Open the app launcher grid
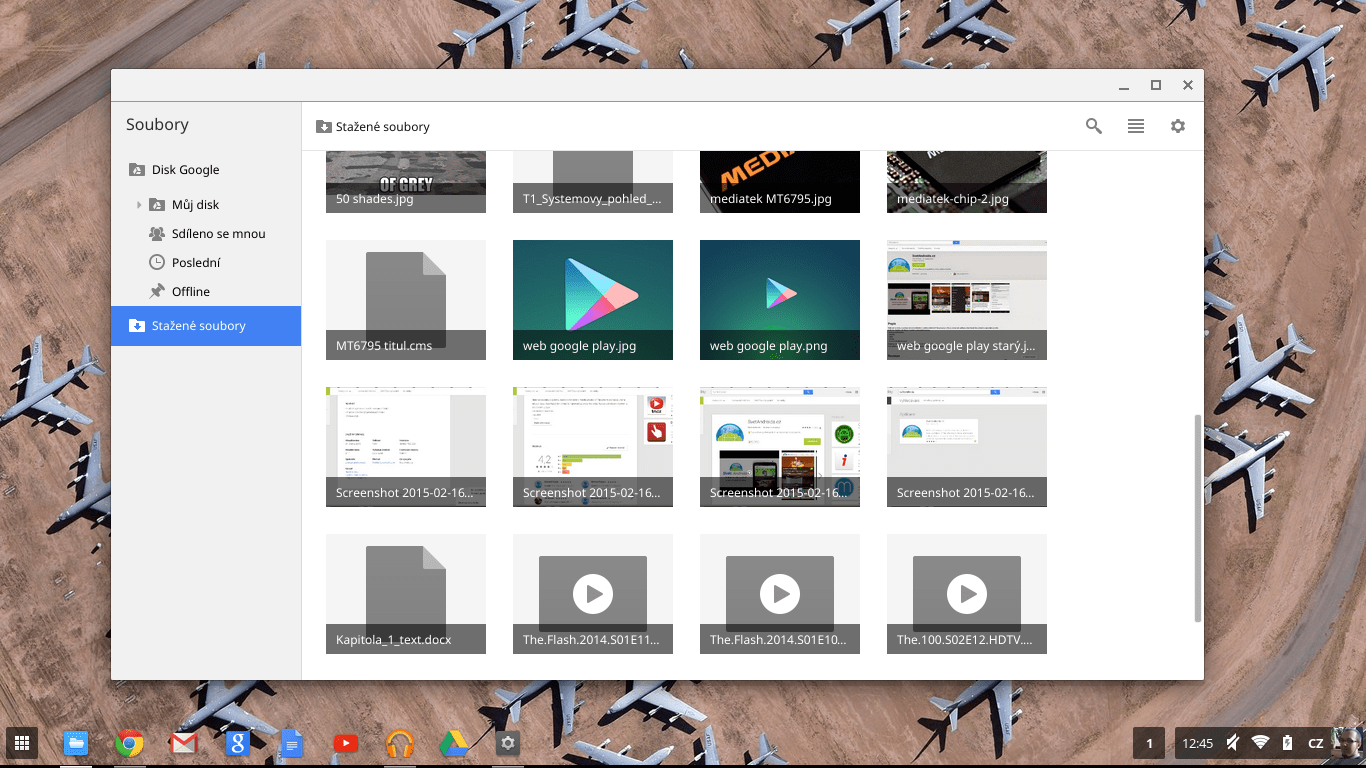Screen dimensions: 1366x768 pos(22,743)
